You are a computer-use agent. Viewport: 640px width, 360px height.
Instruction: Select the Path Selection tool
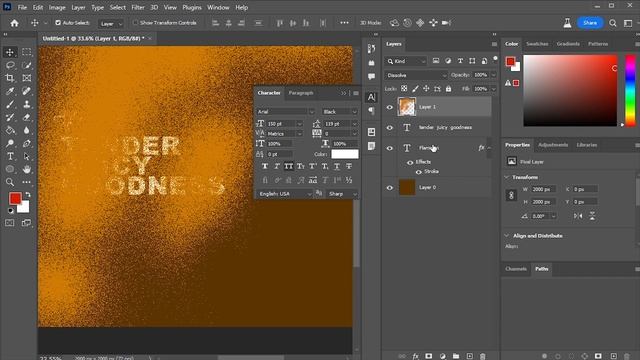27,156
